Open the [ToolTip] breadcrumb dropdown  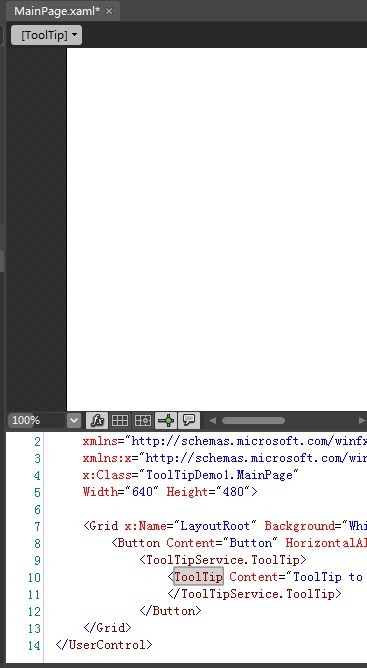point(46,35)
